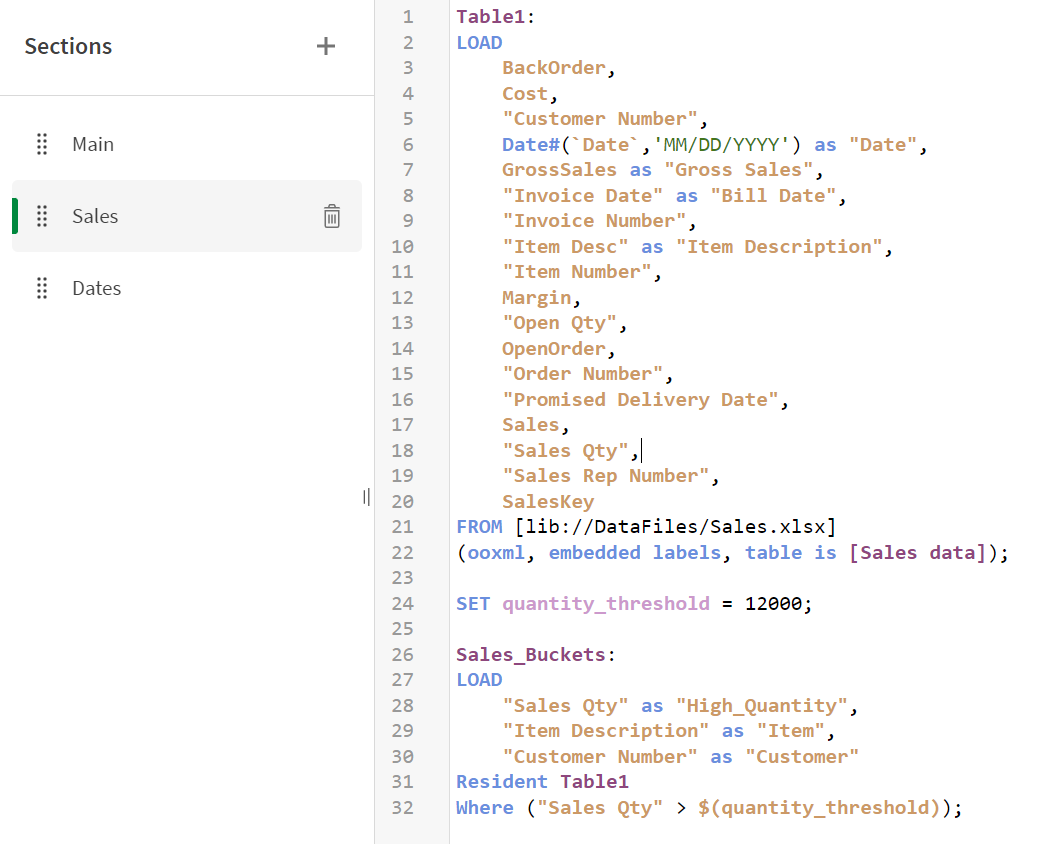Add a new section with plus icon
This screenshot has height=844, width=1037.
tap(325, 46)
